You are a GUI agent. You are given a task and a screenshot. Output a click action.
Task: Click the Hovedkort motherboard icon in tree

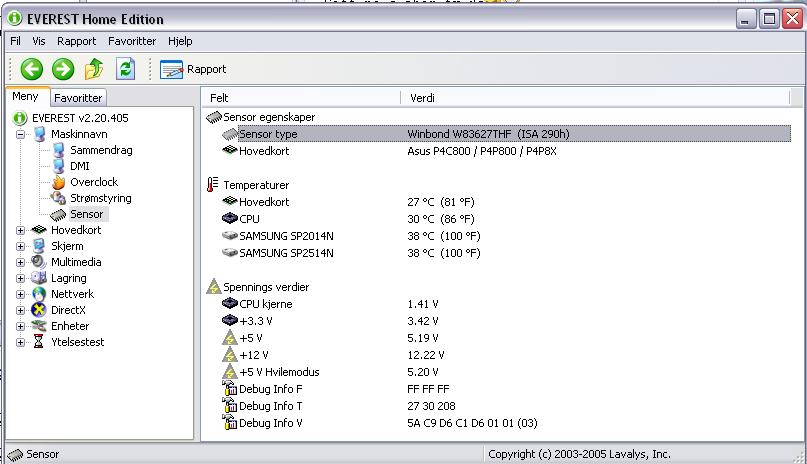tap(39, 230)
